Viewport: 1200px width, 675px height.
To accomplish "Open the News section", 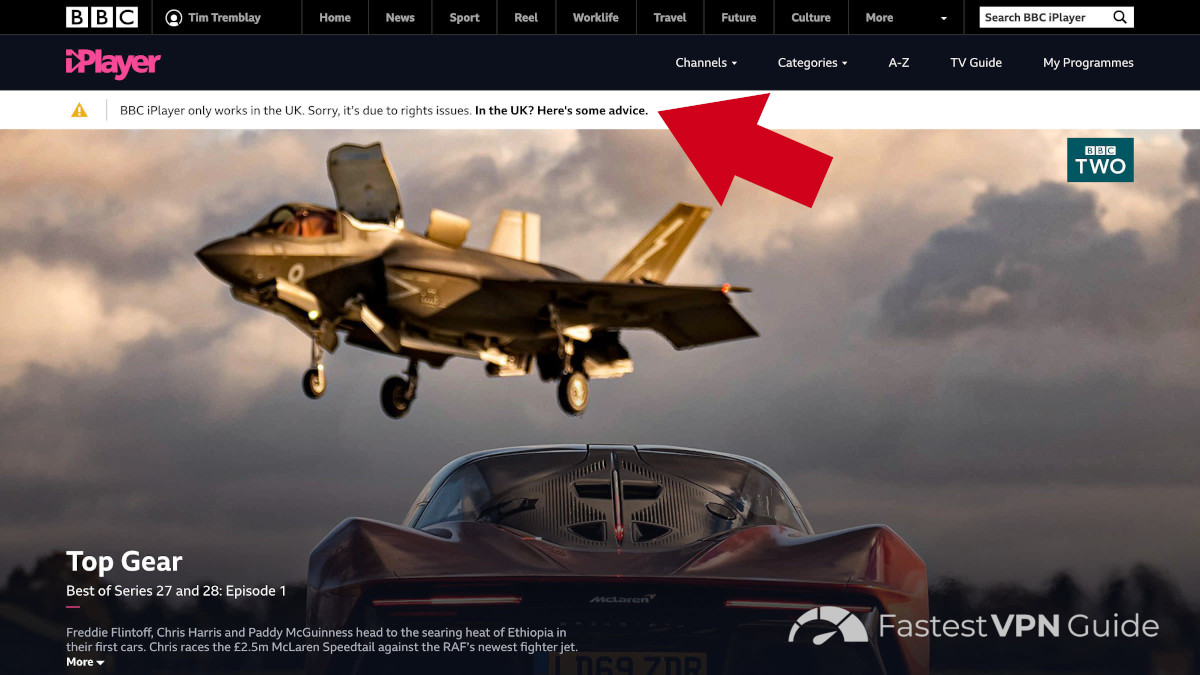I will tap(400, 17).
